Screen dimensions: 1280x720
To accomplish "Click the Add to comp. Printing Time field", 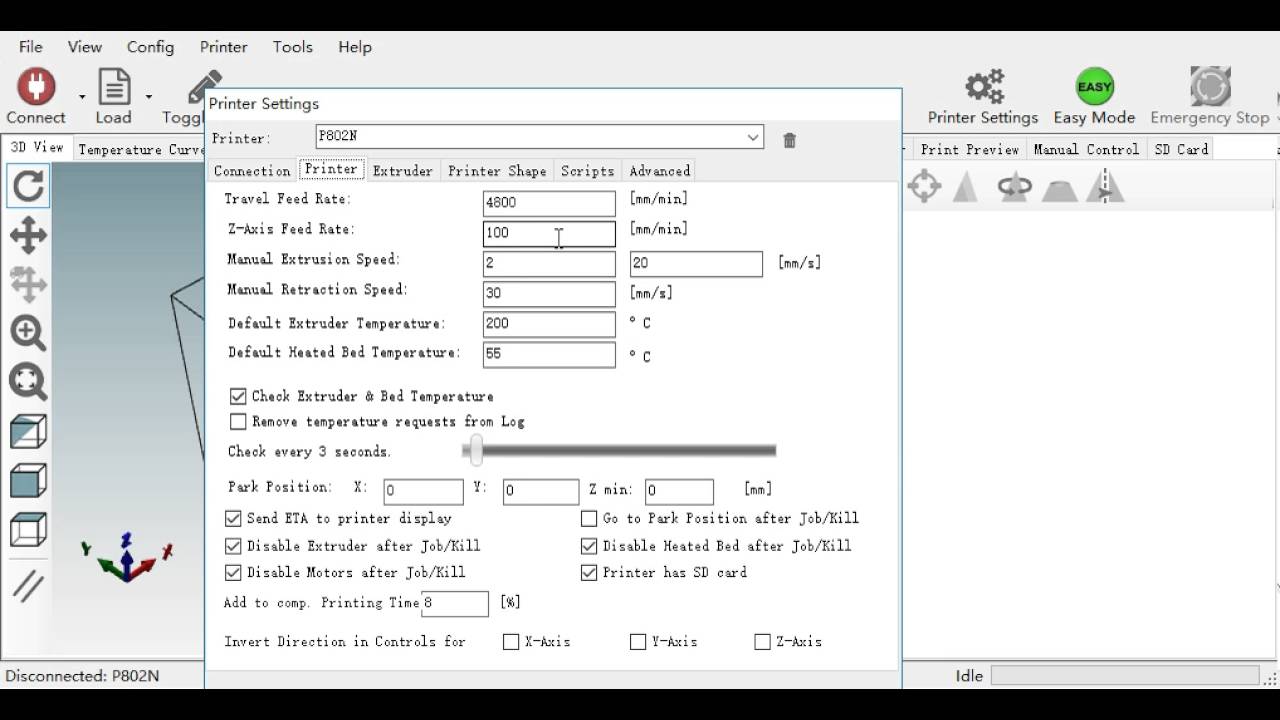I will click(455, 603).
